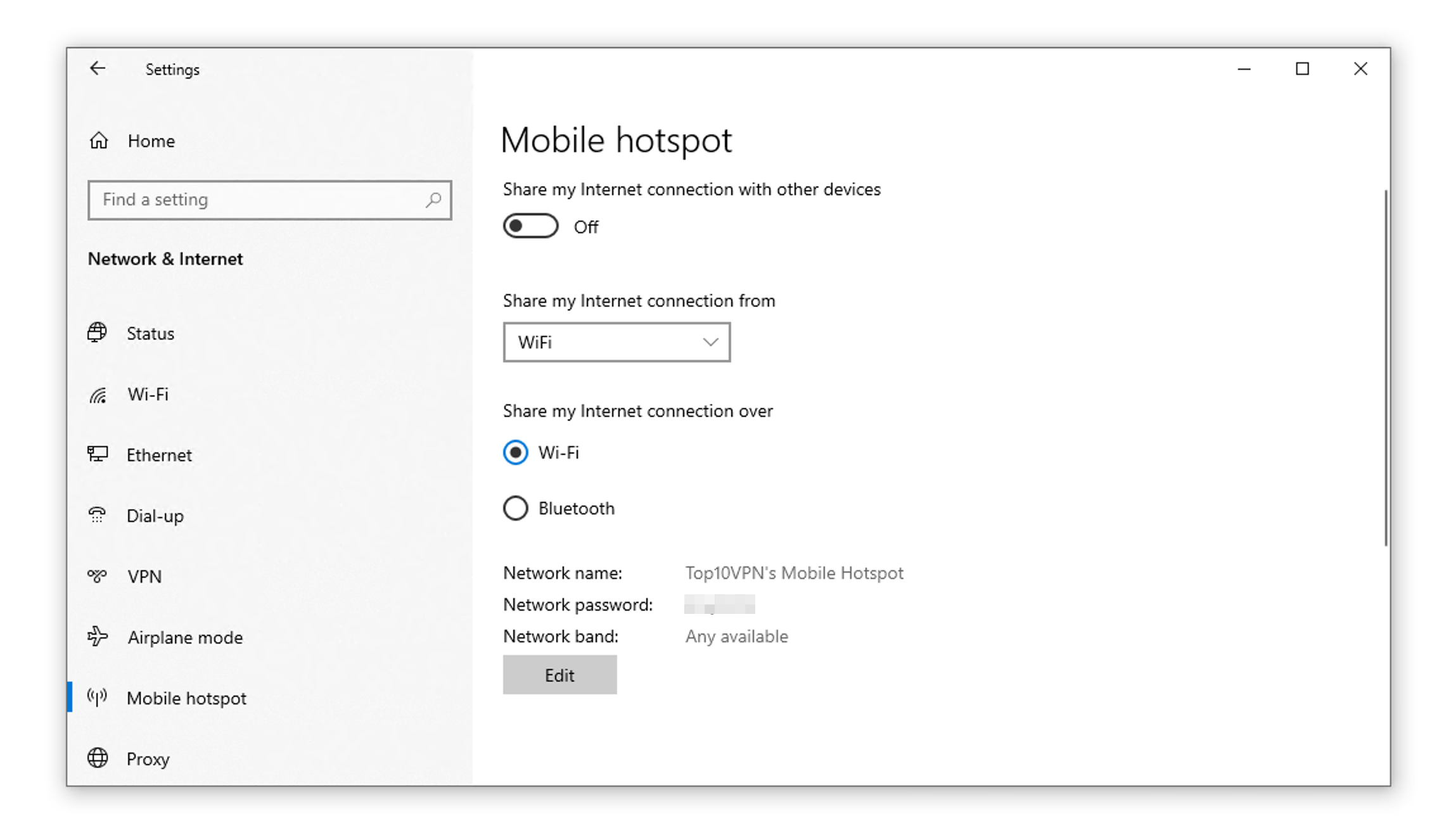The image size is (1456, 835).
Task: Click the search magnifier in Find a setting
Action: (433, 200)
